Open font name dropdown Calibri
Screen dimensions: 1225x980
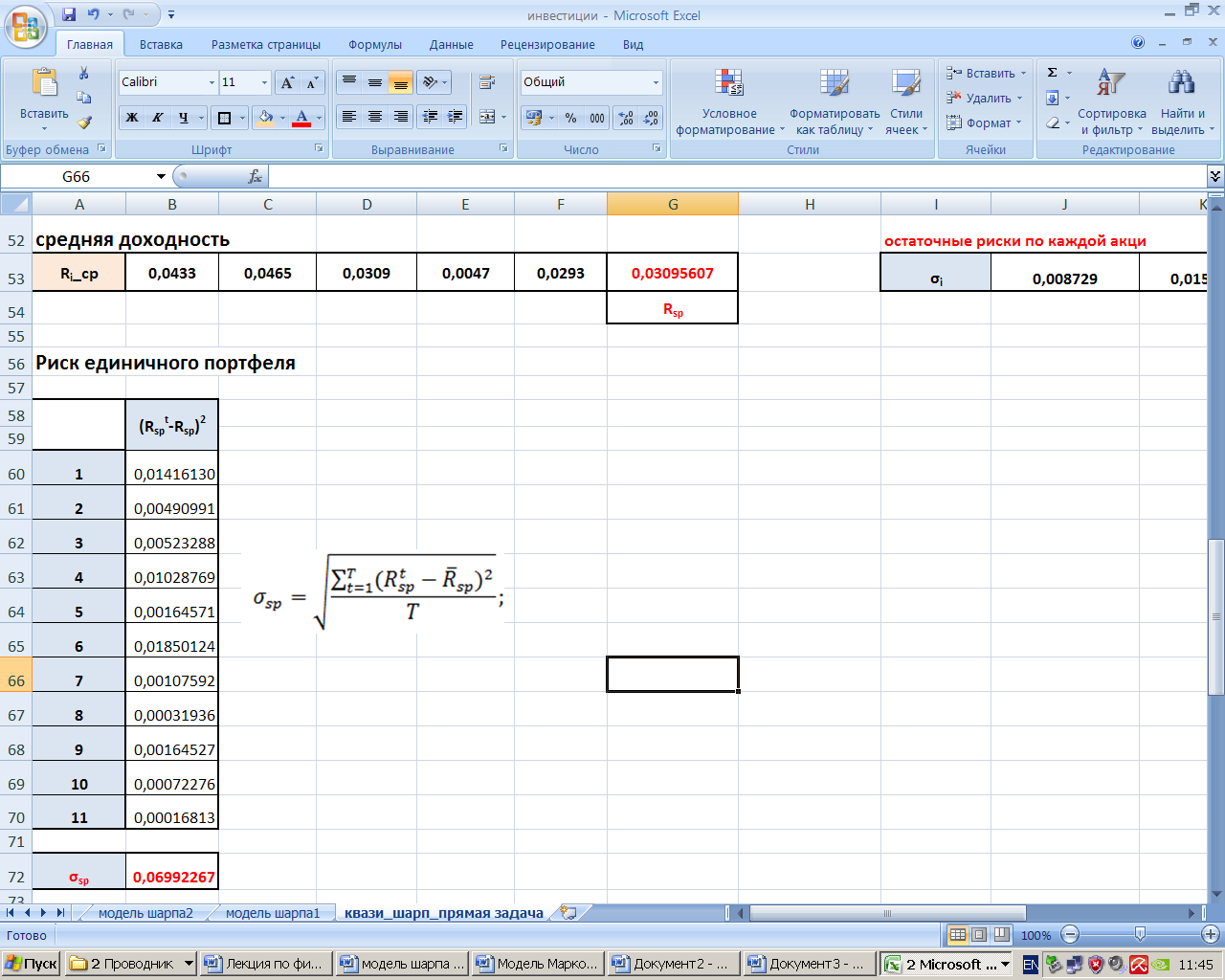pyautogui.click(x=212, y=82)
